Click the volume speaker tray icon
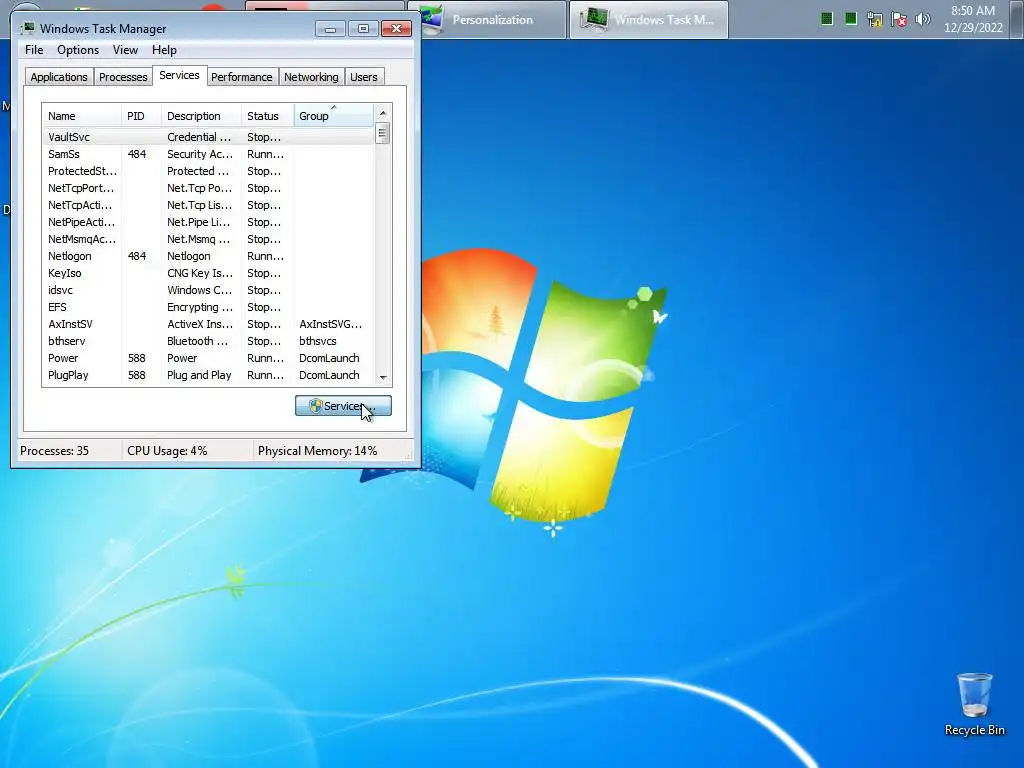The width and height of the screenshot is (1024, 768). click(x=923, y=19)
